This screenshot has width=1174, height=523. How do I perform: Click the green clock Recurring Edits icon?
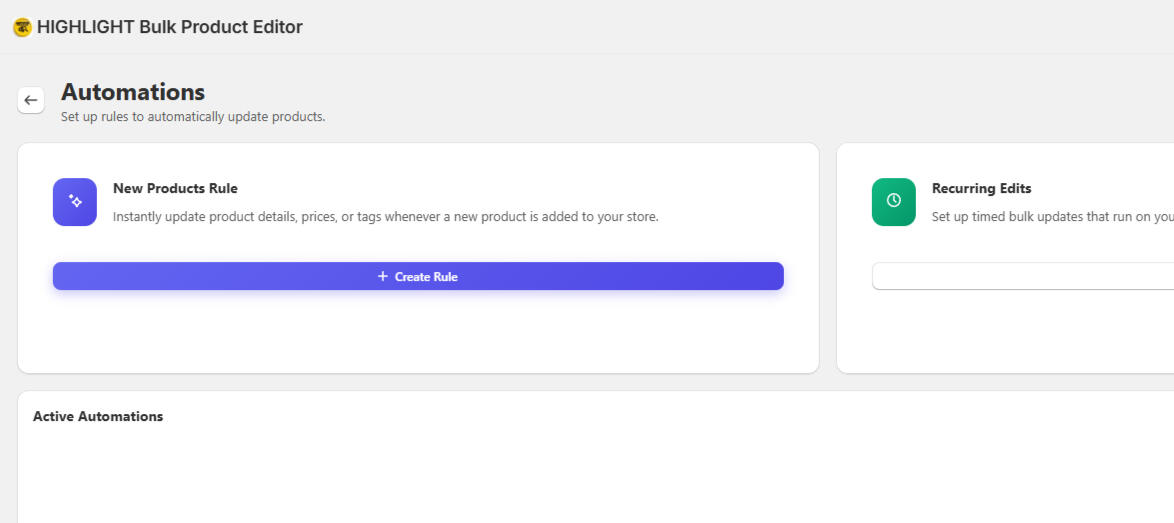[x=893, y=202]
